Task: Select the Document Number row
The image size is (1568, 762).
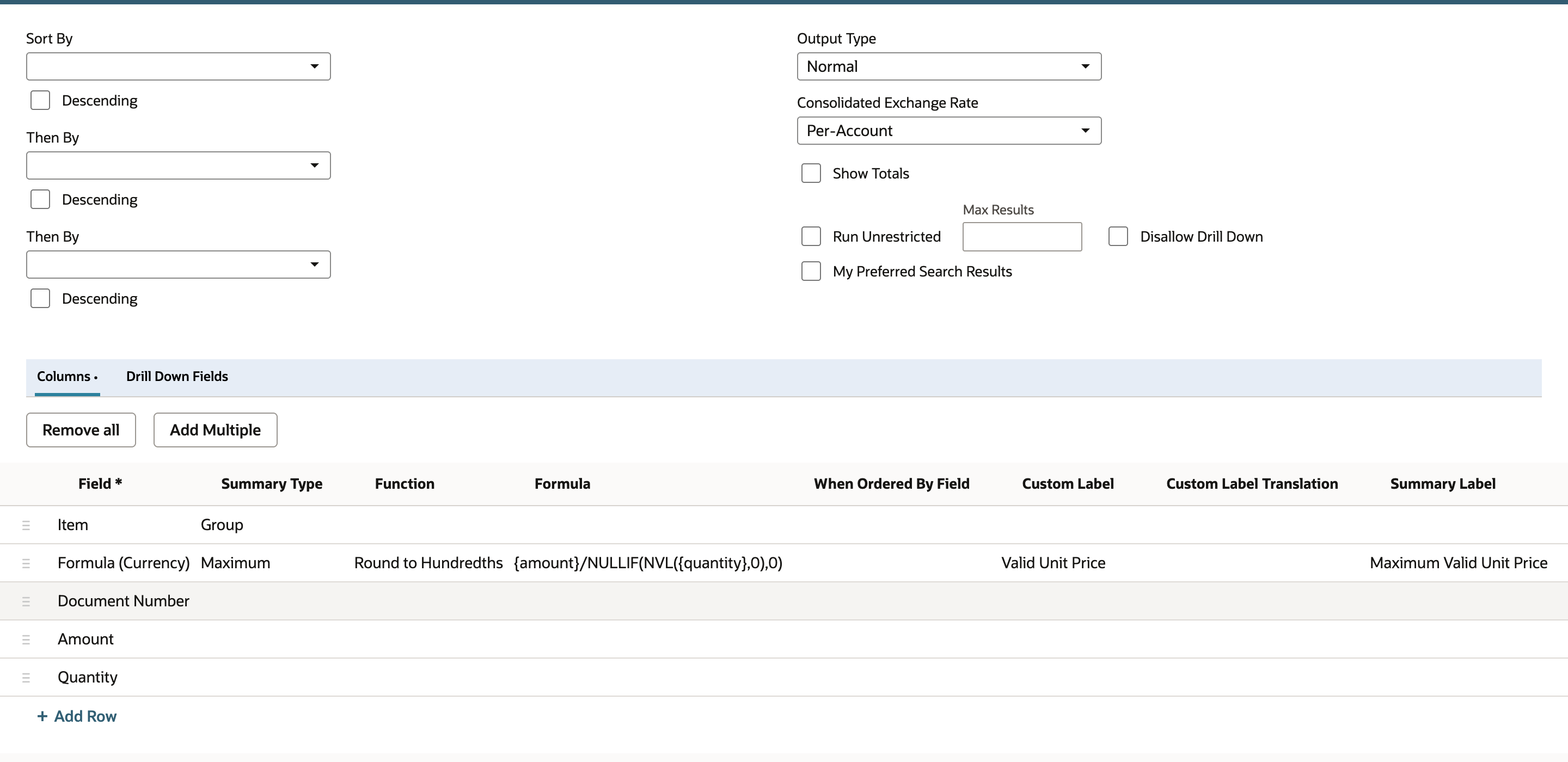Action: coord(784,601)
